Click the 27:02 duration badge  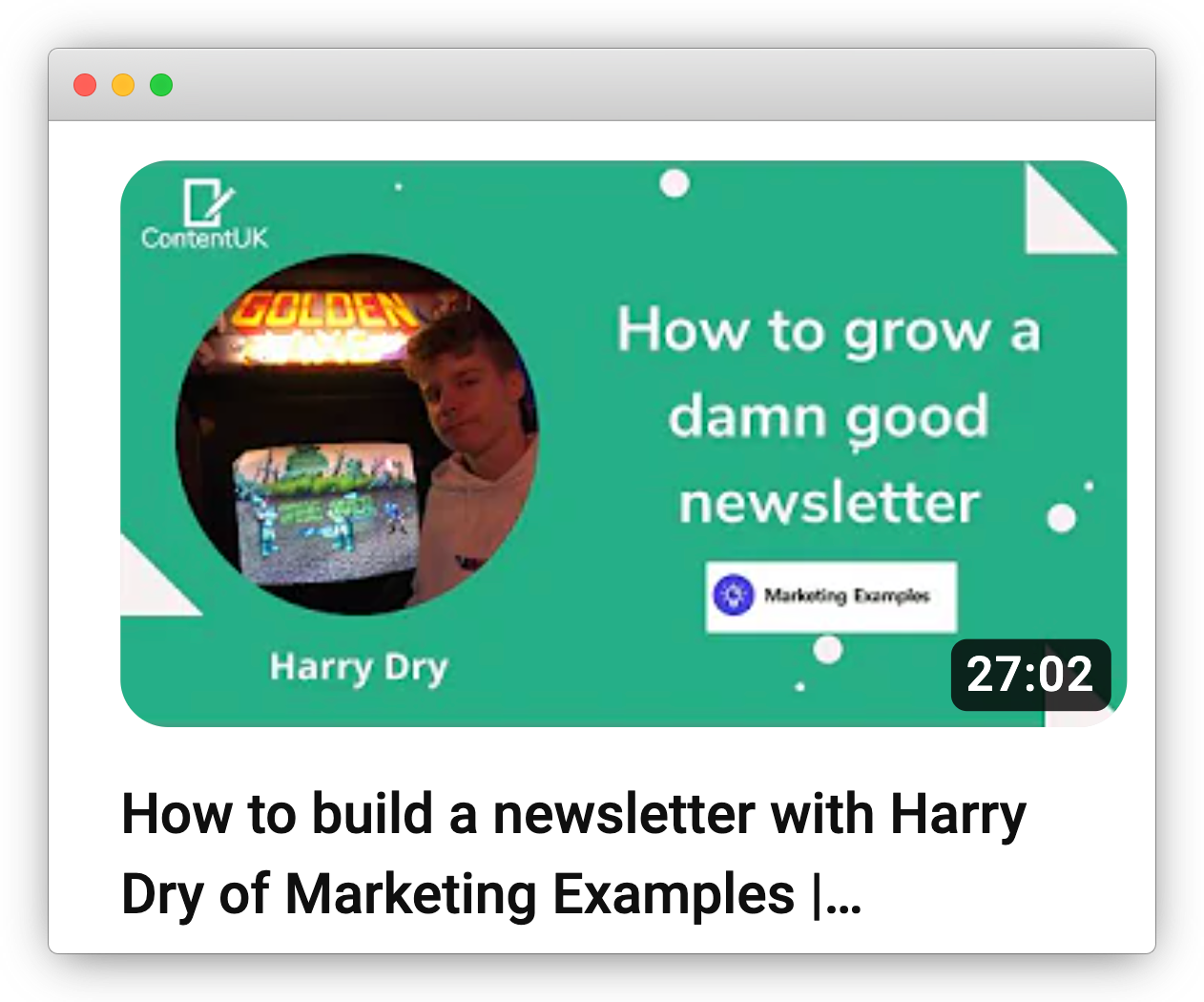1033,675
